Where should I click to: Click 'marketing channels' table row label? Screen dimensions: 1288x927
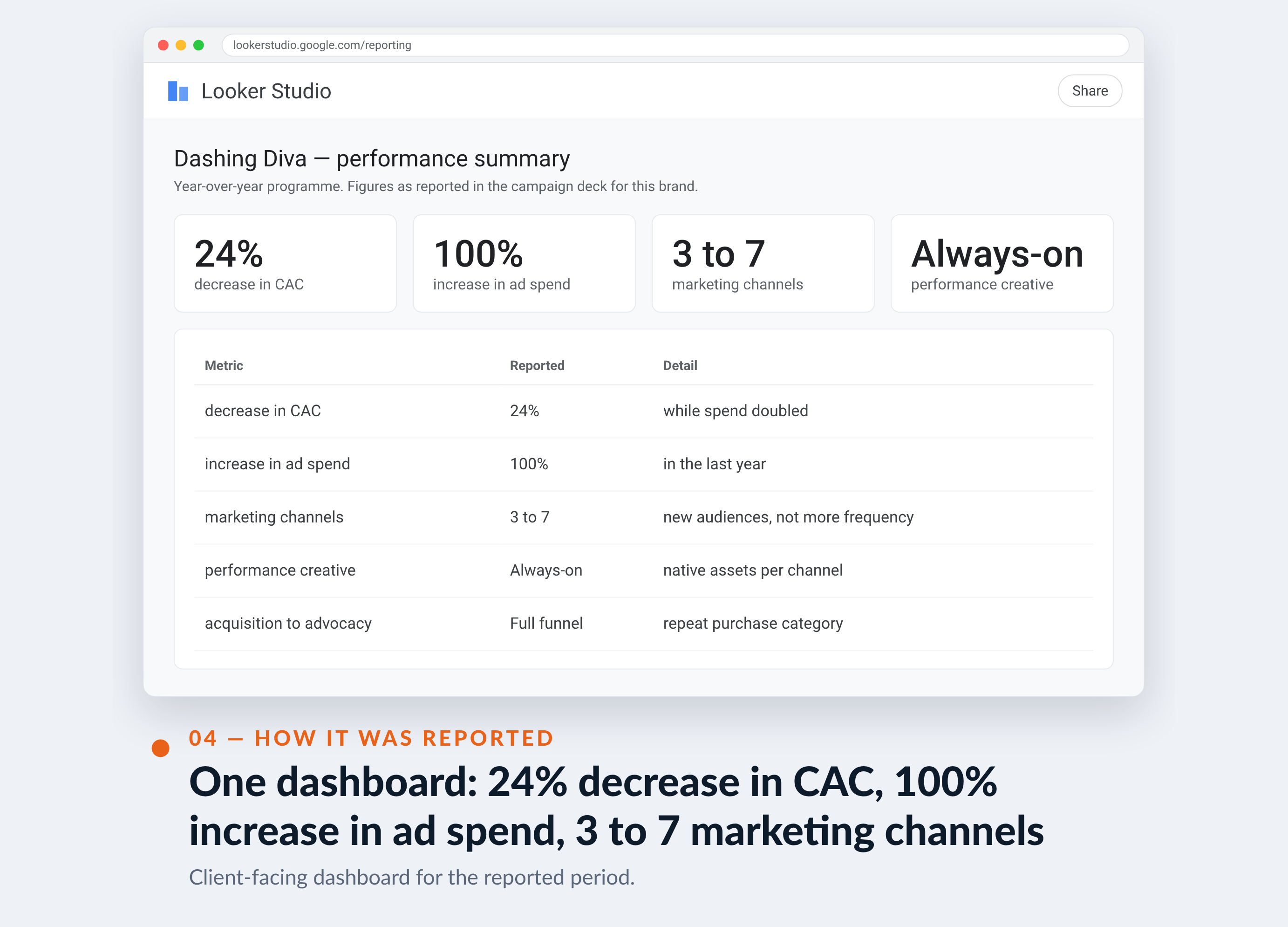tap(274, 517)
